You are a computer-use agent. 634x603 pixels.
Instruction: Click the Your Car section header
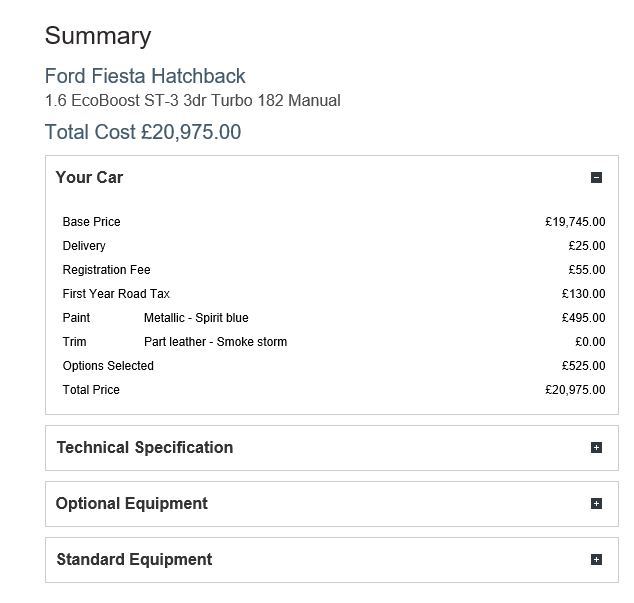[90, 178]
